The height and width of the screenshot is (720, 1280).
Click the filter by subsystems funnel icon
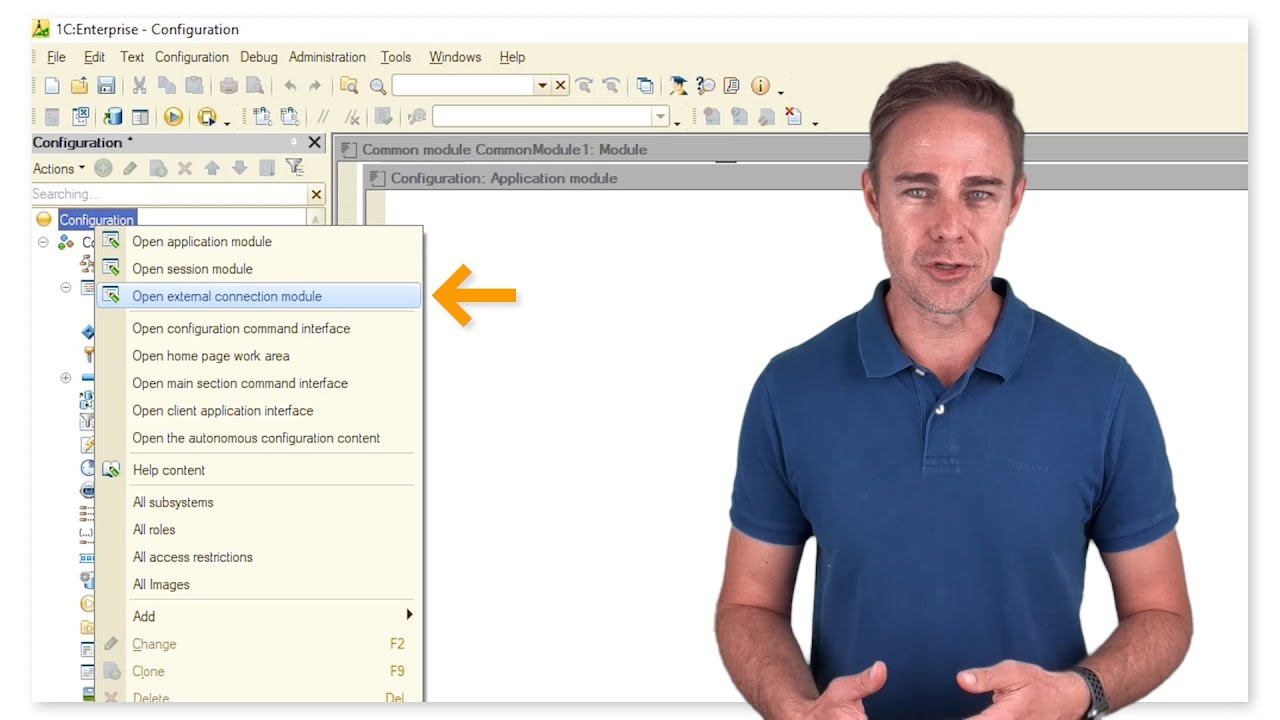click(294, 168)
